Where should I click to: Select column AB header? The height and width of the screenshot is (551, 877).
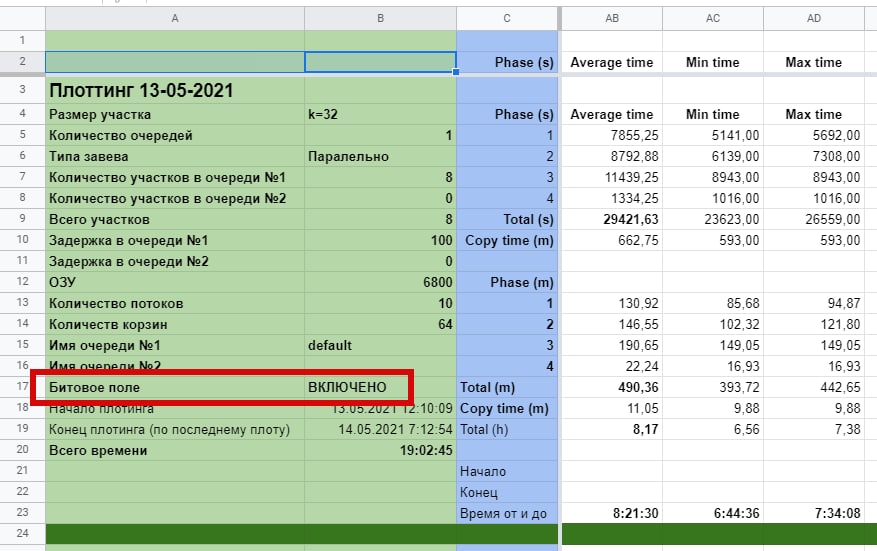pos(612,18)
